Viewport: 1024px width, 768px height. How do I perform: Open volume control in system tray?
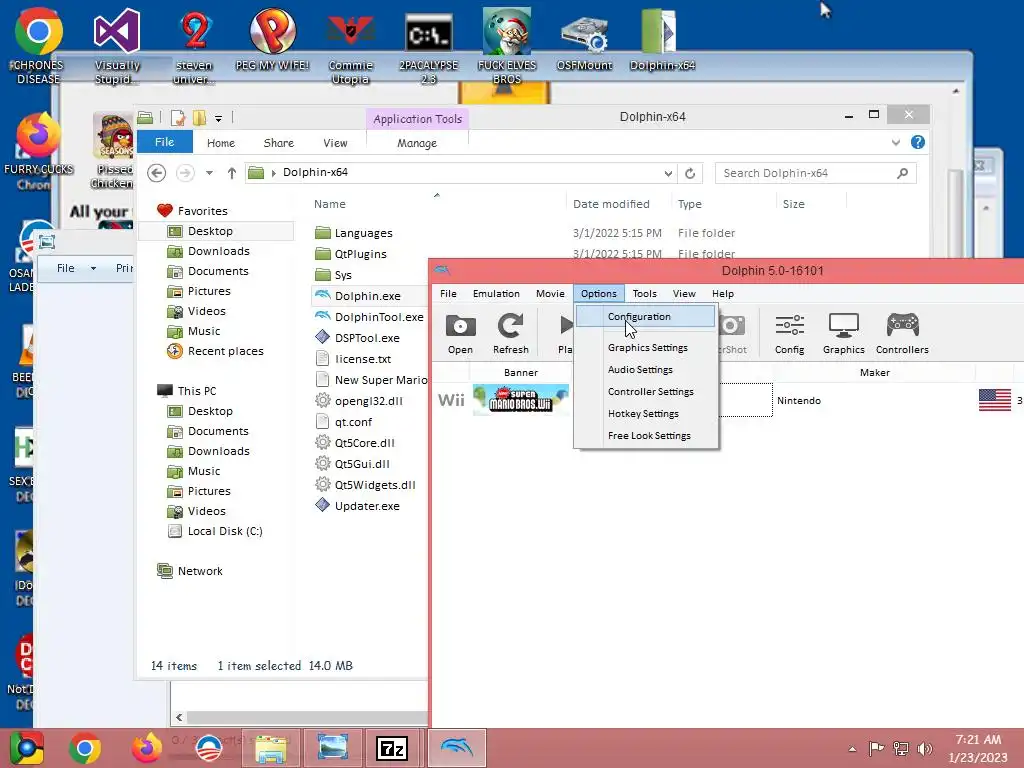[924, 749]
